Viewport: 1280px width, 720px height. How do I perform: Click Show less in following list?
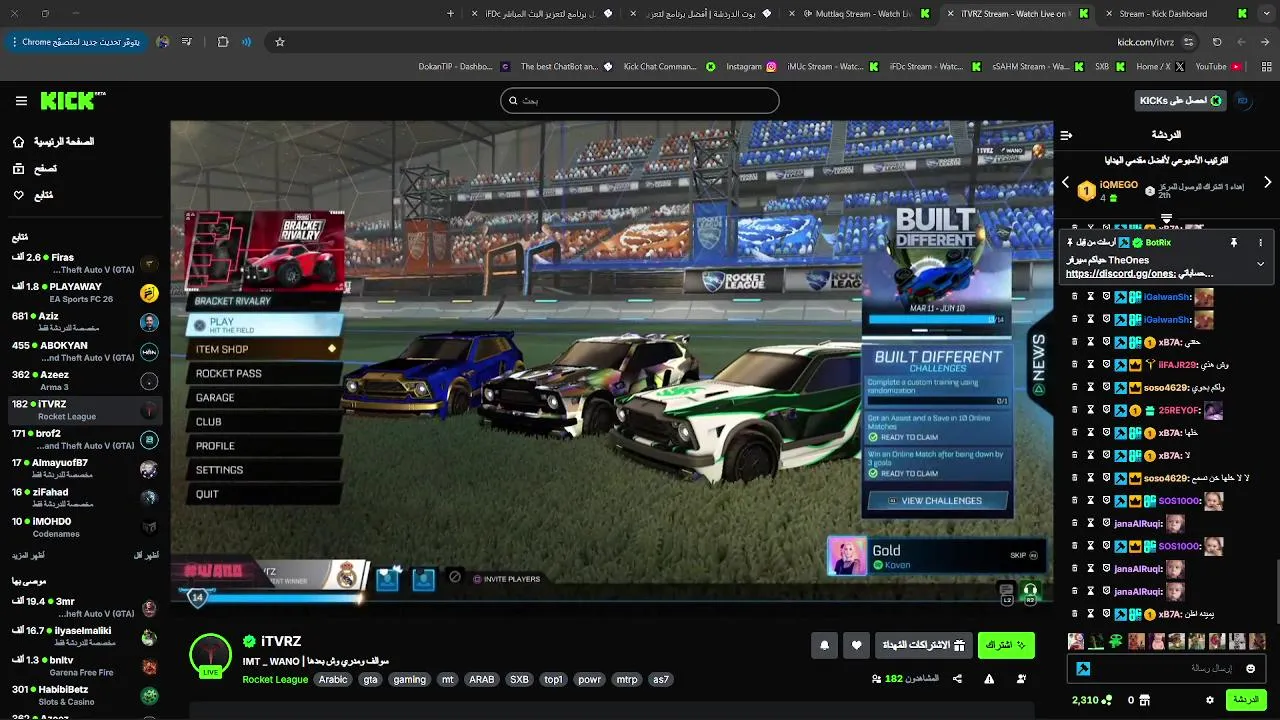pos(146,555)
